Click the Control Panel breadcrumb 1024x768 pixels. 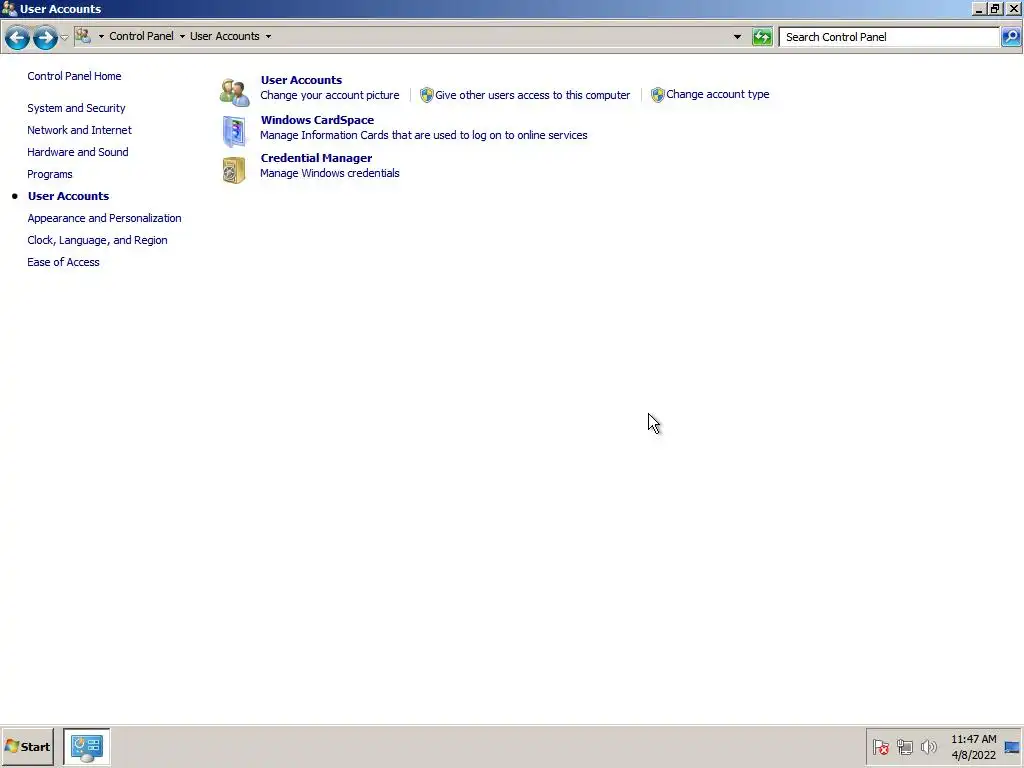(x=141, y=37)
